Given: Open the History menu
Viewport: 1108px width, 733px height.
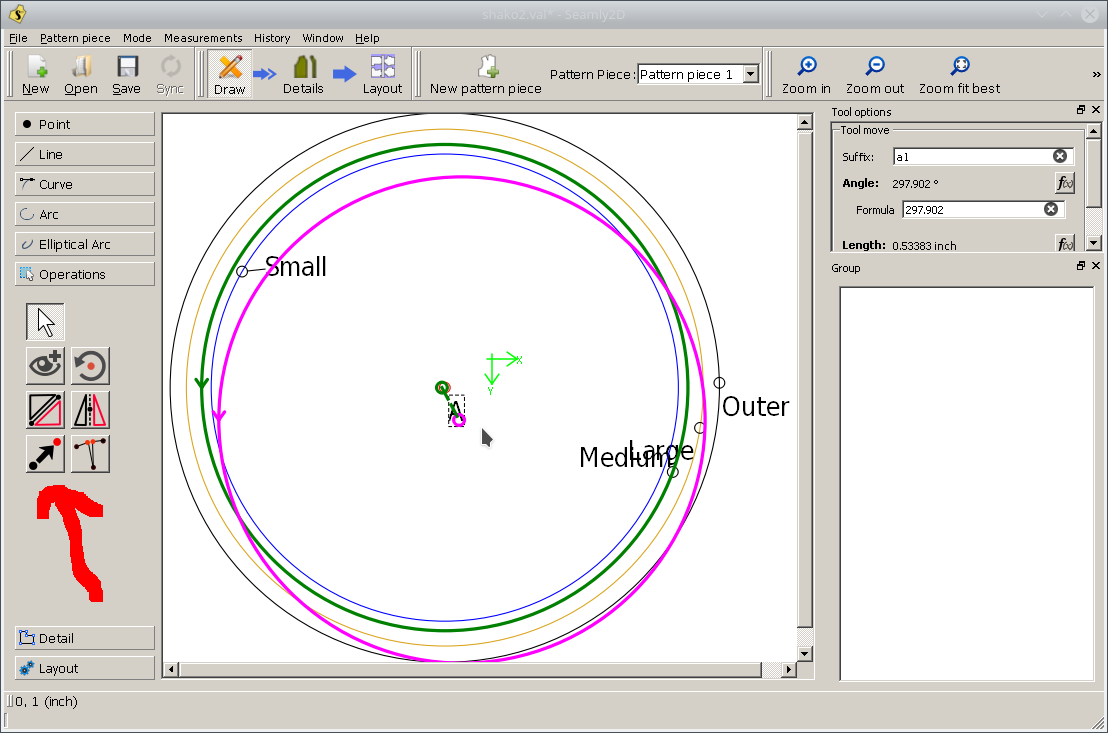Looking at the screenshot, I should [x=271, y=38].
